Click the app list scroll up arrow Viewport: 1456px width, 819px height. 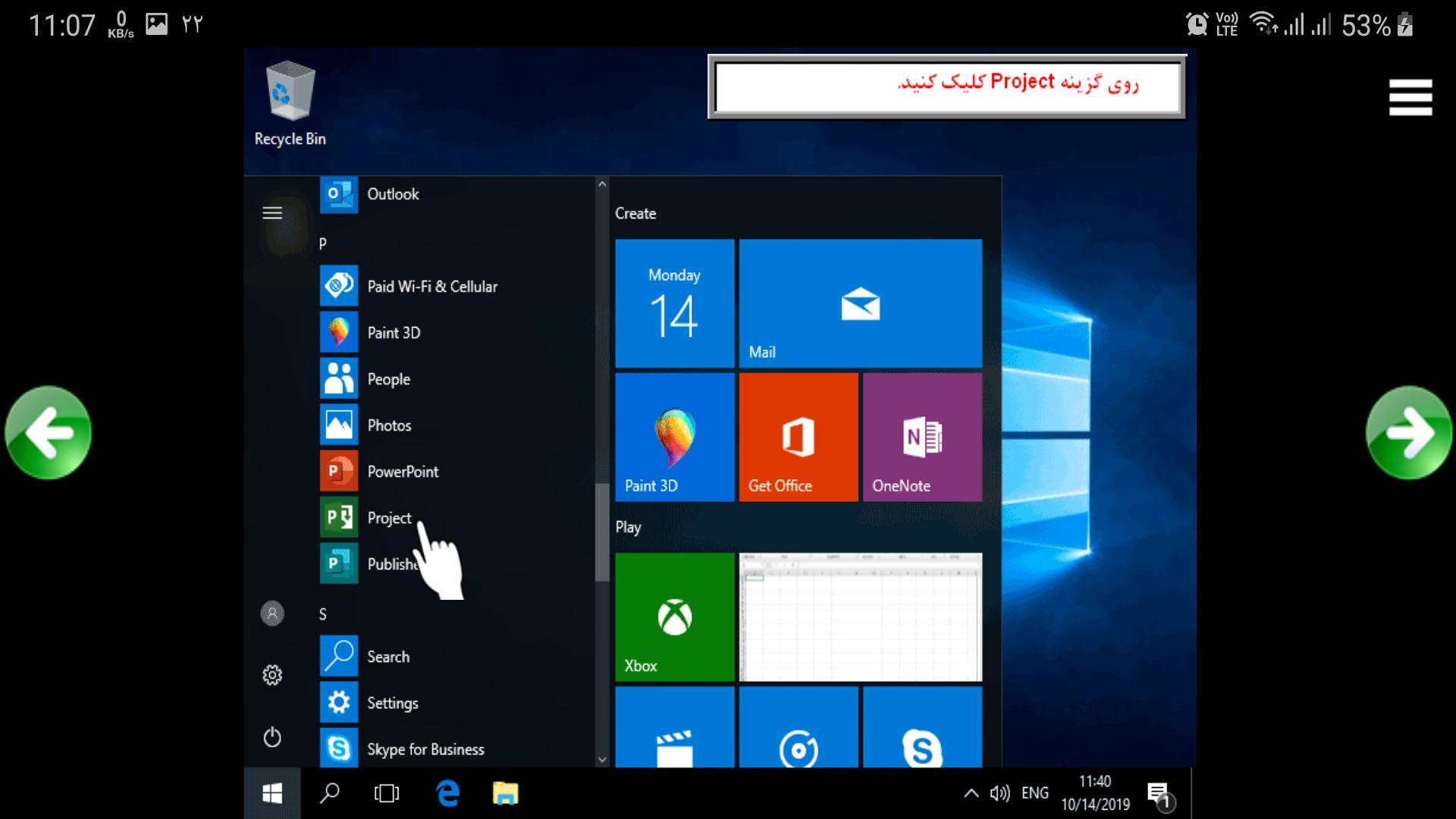click(602, 184)
